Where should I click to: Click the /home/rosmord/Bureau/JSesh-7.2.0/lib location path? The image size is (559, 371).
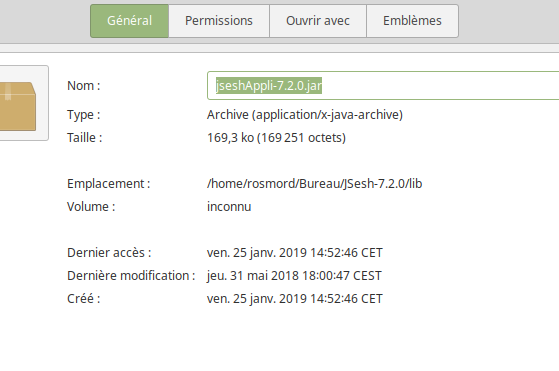pyautogui.click(x=314, y=184)
